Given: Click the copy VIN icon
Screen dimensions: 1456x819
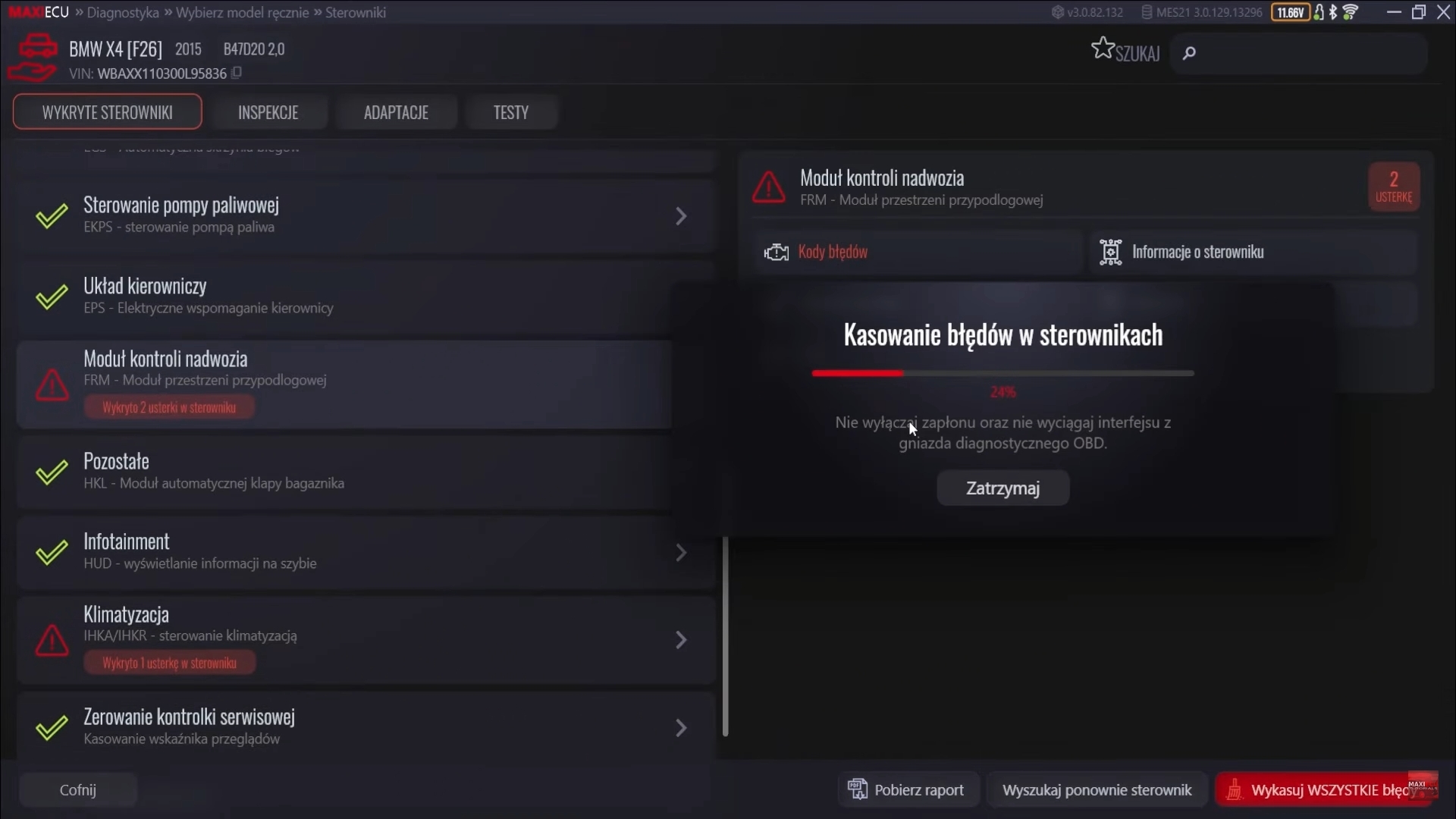Looking at the screenshot, I should coord(237,73).
